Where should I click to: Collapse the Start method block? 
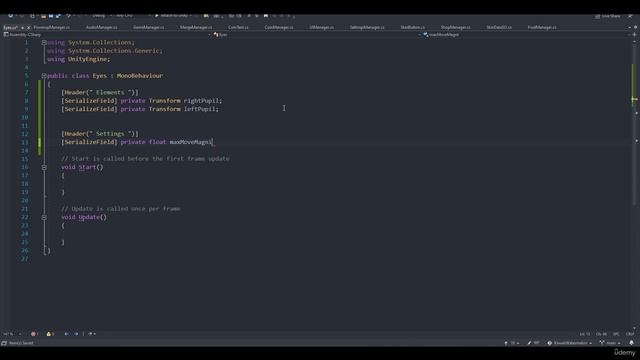pos(44,167)
